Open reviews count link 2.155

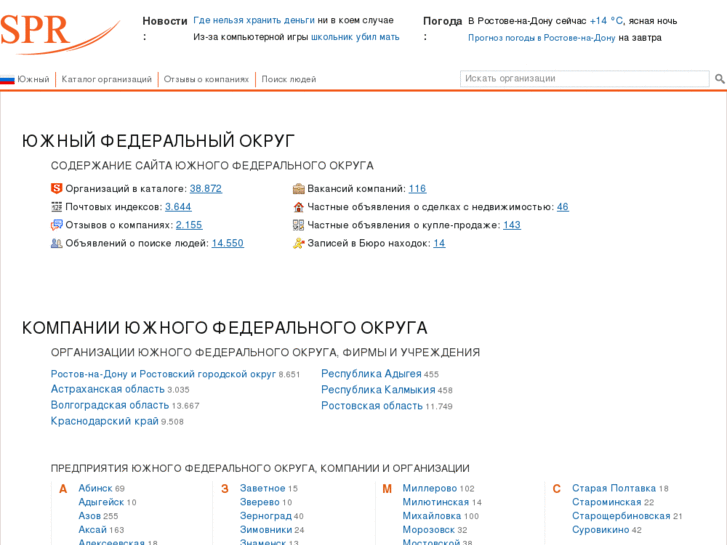tap(189, 225)
